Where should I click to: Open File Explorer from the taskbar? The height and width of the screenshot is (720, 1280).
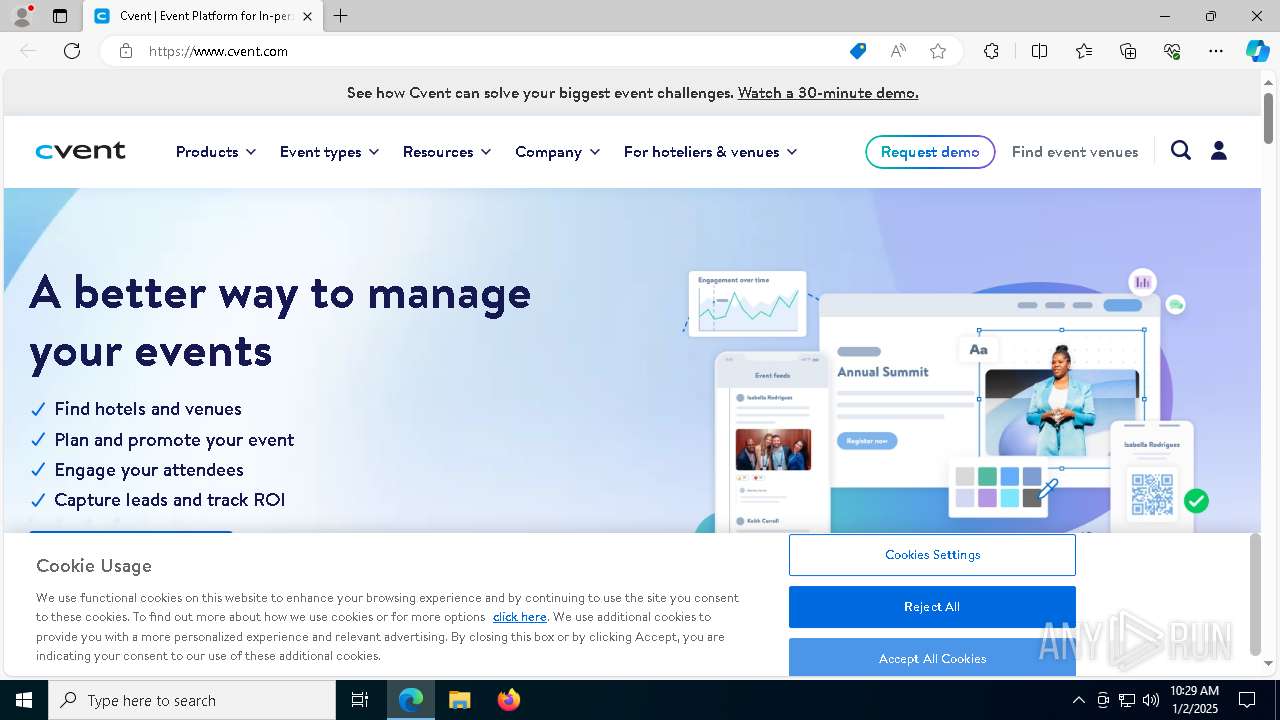459,700
